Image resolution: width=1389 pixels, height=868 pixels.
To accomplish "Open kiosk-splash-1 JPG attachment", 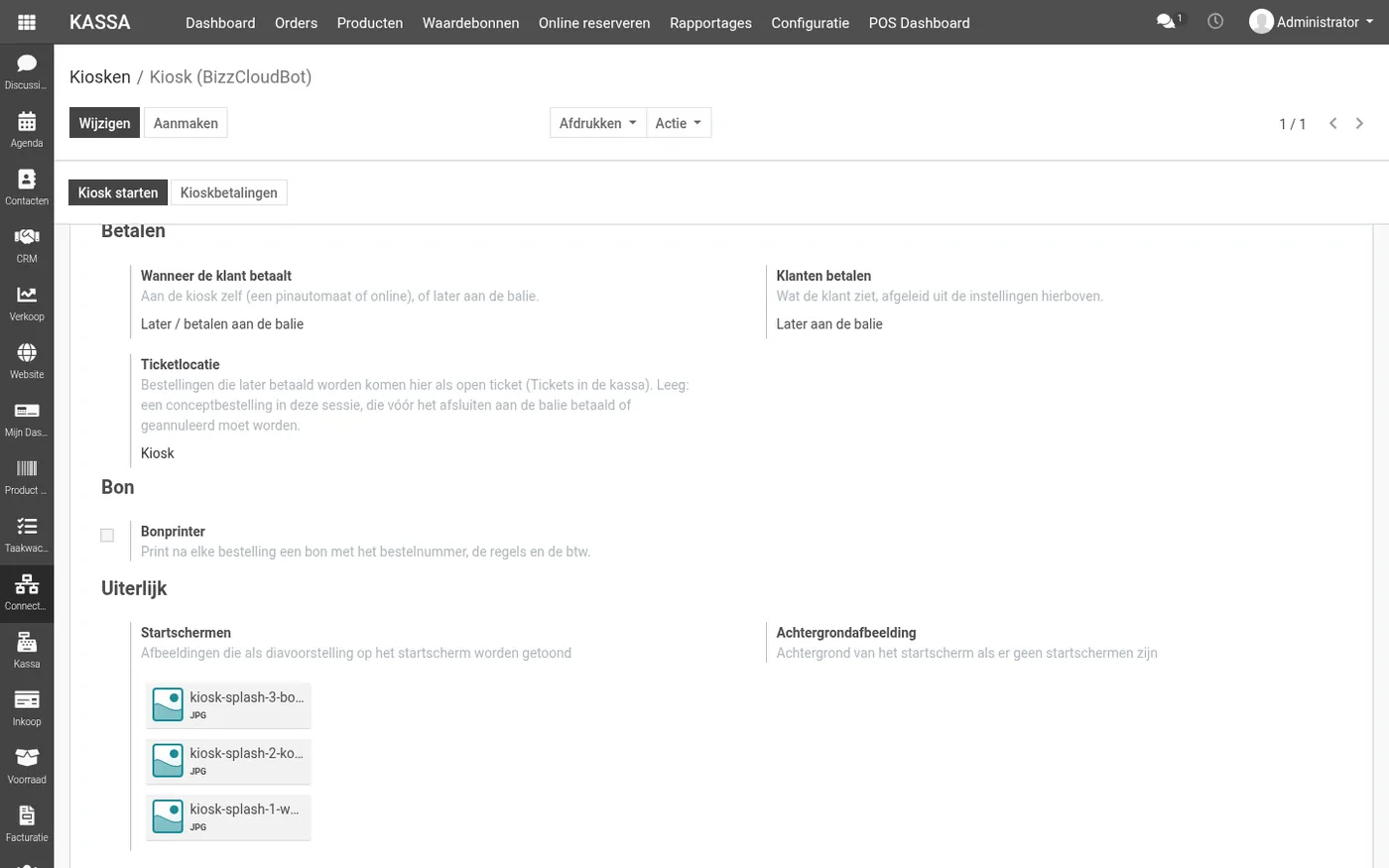I will [x=228, y=817].
